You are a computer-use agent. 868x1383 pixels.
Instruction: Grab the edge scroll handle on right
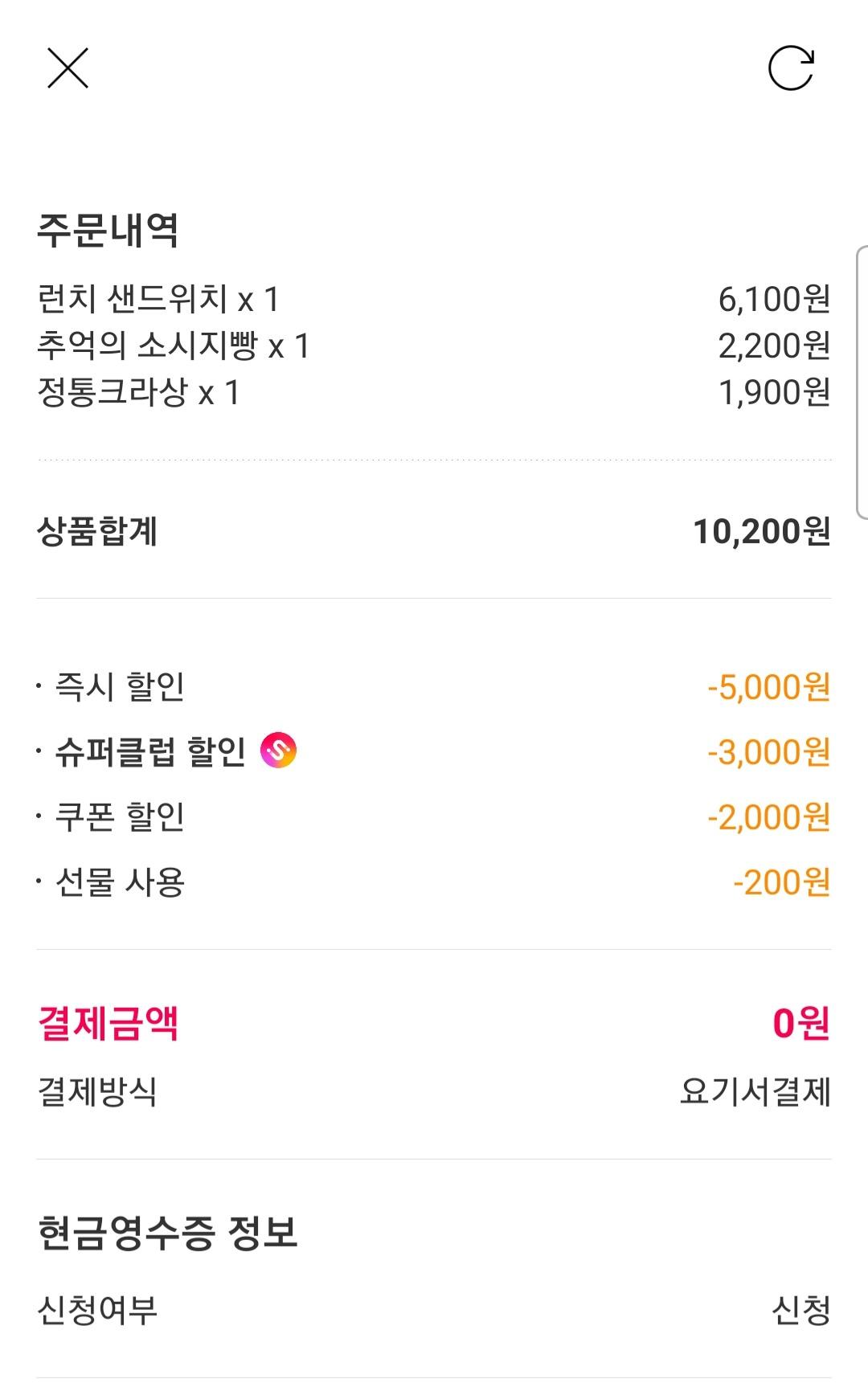pyautogui.click(x=862, y=383)
